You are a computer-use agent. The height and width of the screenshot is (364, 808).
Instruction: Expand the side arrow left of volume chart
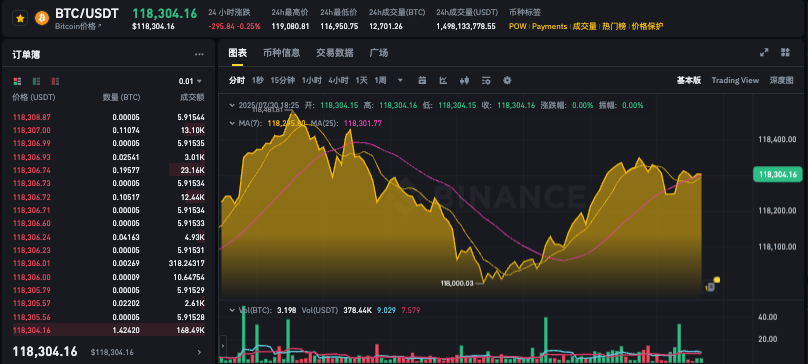tap(223, 345)
